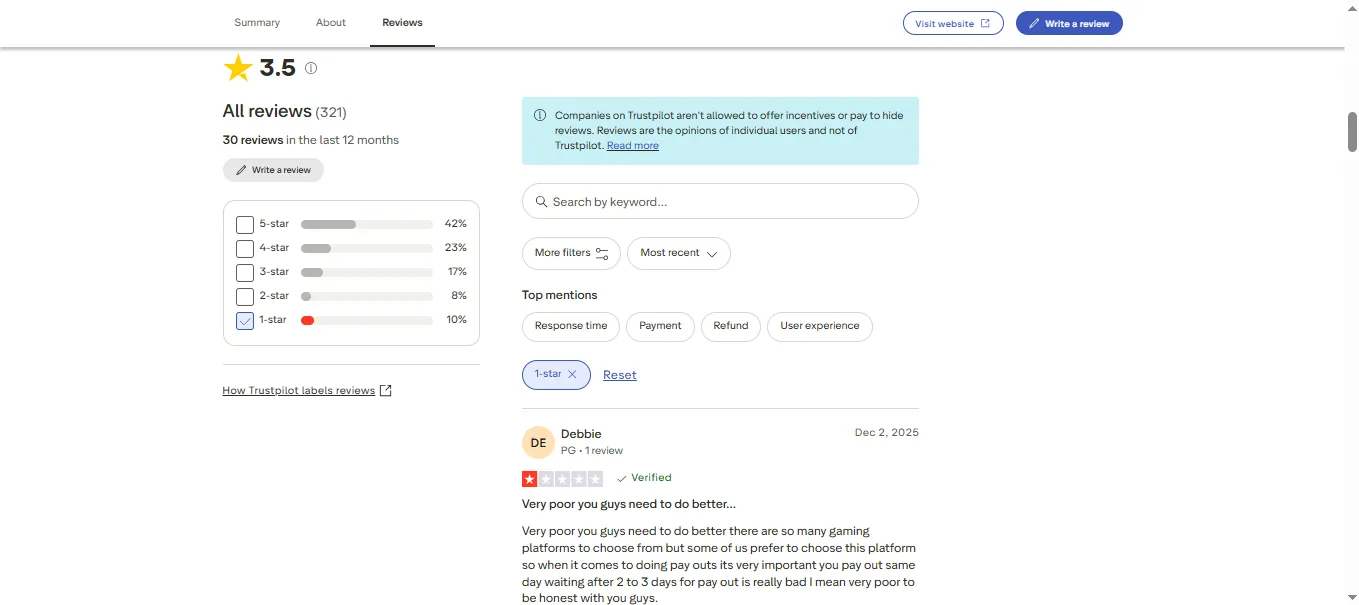The height and width of the screenshot is (605, 1359).
Task: Click the Dec 2, 2025 review date
Action: [887, 433]
